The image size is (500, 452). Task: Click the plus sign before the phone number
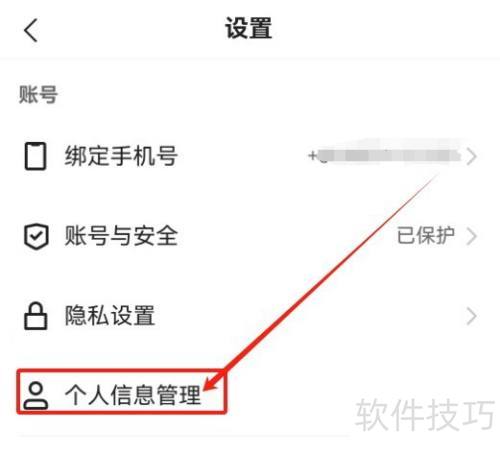pyautogui.click(x=312, y=155)
